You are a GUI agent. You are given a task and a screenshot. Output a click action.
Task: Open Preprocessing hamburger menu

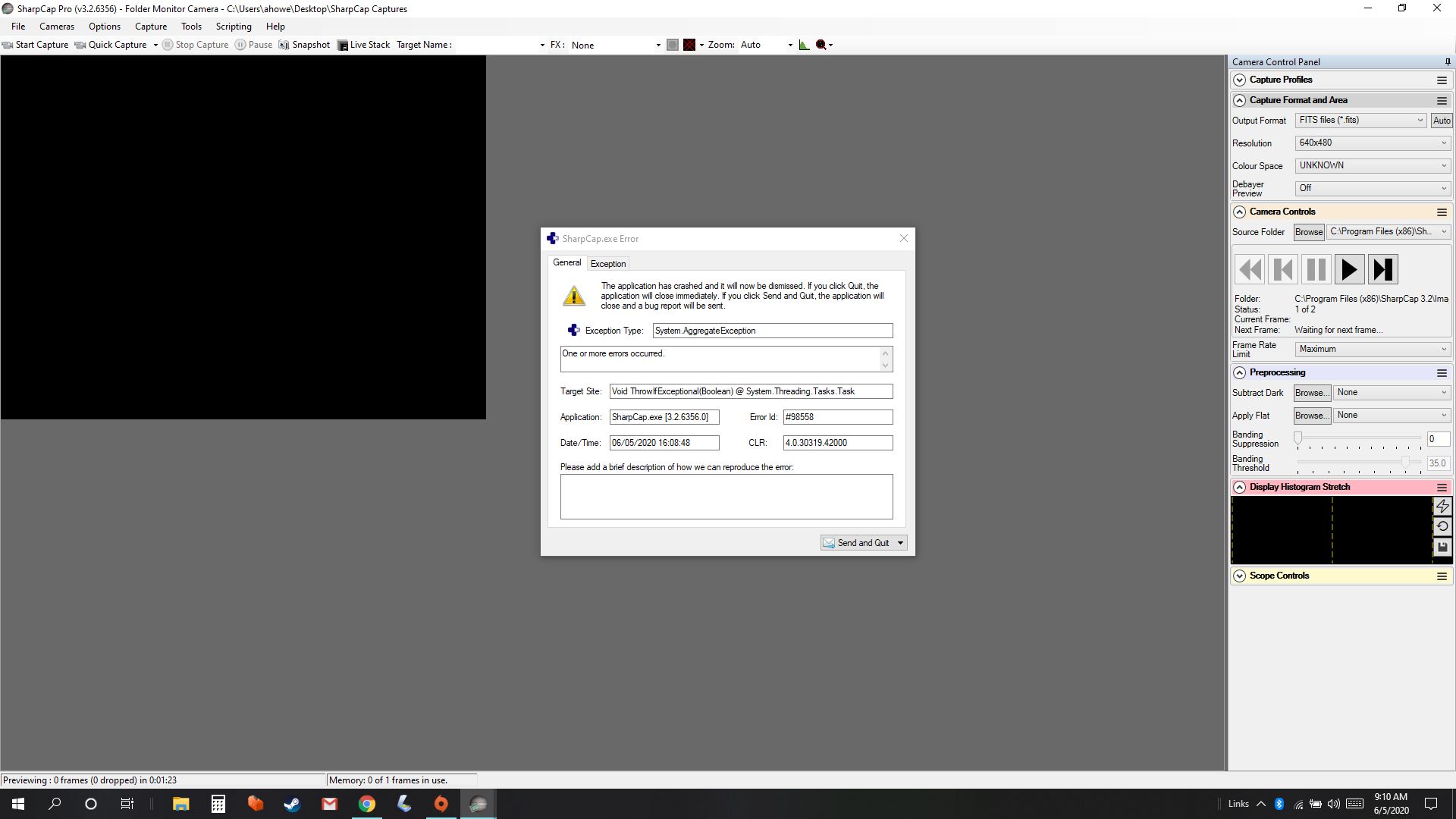(1442, 373)
